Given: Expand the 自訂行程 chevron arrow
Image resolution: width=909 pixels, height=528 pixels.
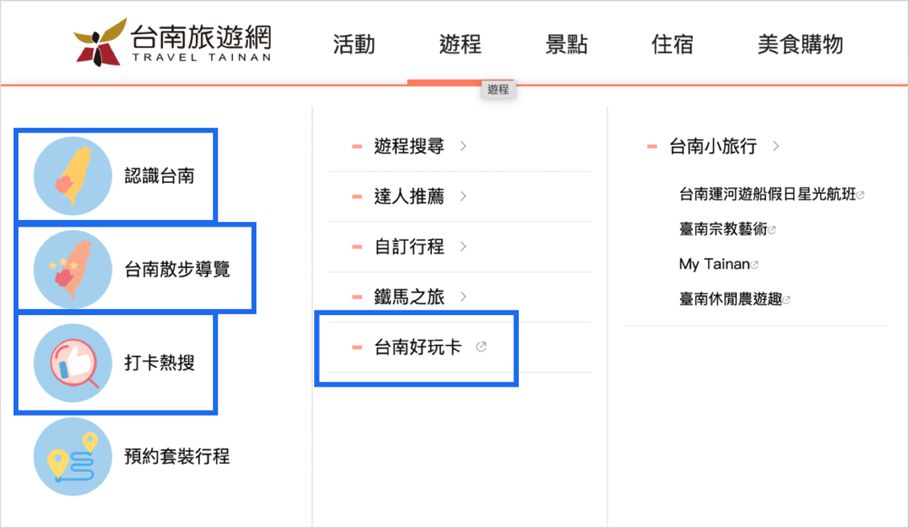Looking at the screenshot, I should pyautogui.click(x=463, y=246).
